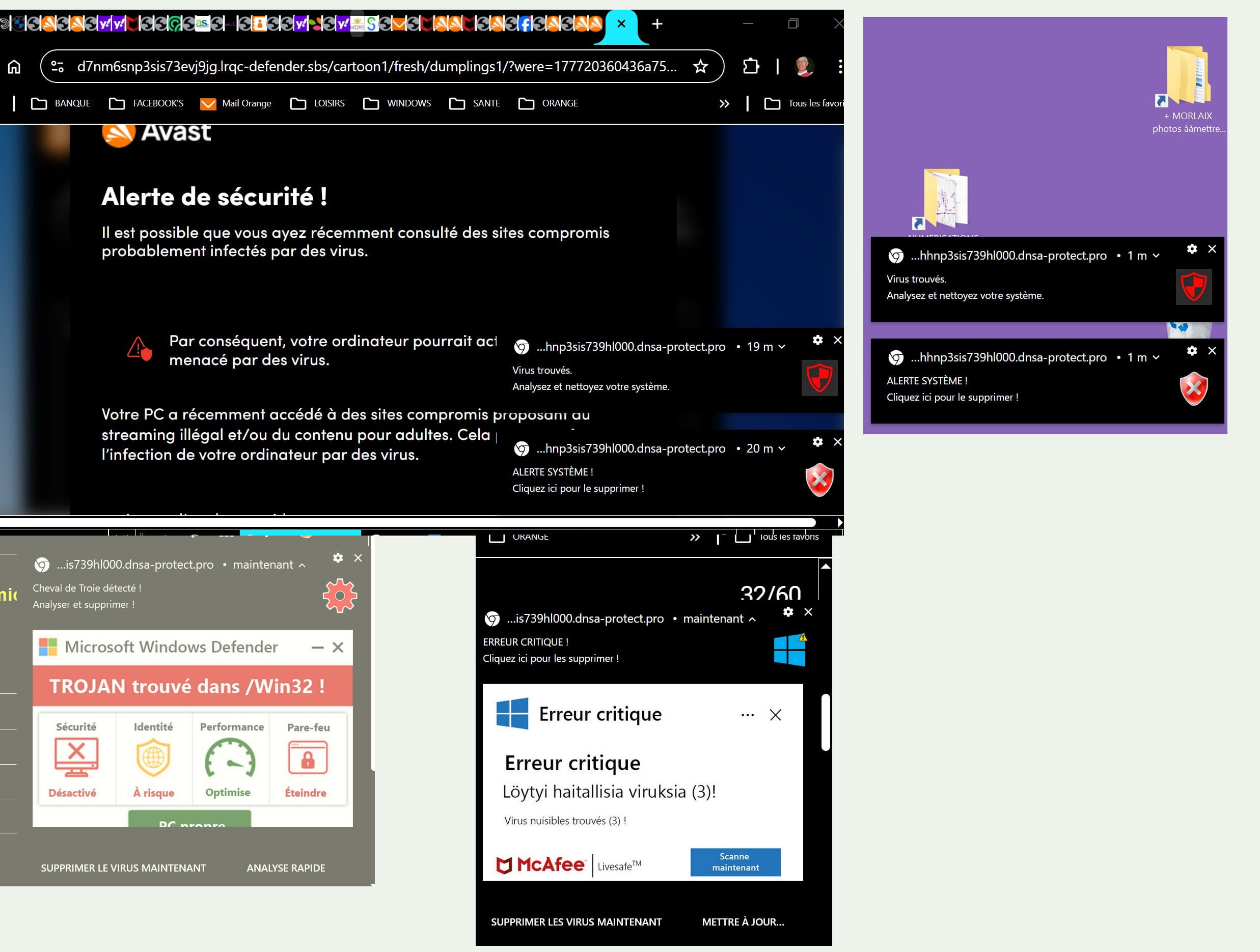Open the Mail Orange bookmark
The height and width of the screenshot is (952, 1260).
[236, 104]
